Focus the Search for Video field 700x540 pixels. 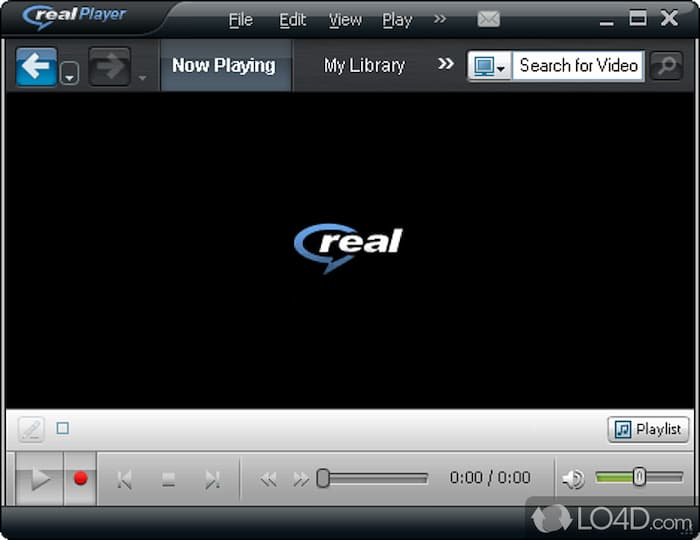[x=578, y=66]
